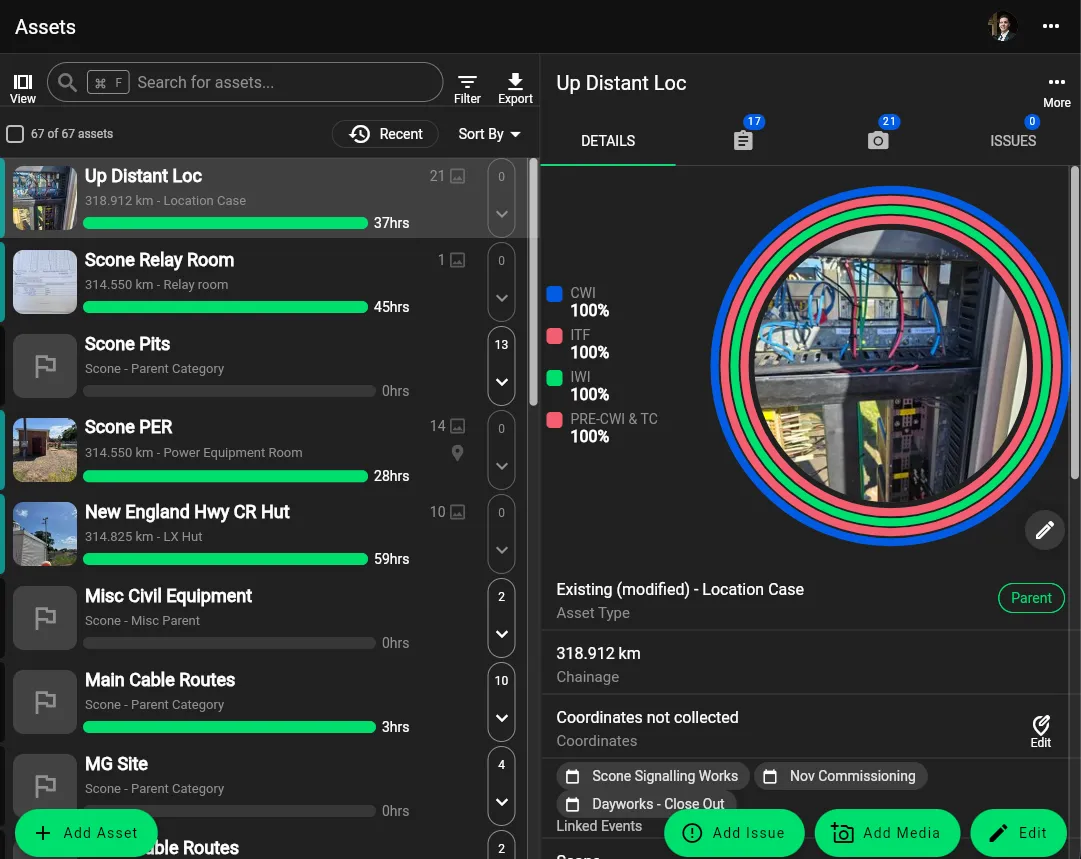1081x859 pixels.
Task: Toggle the Recent filter chip
Action: coord(386,134)
